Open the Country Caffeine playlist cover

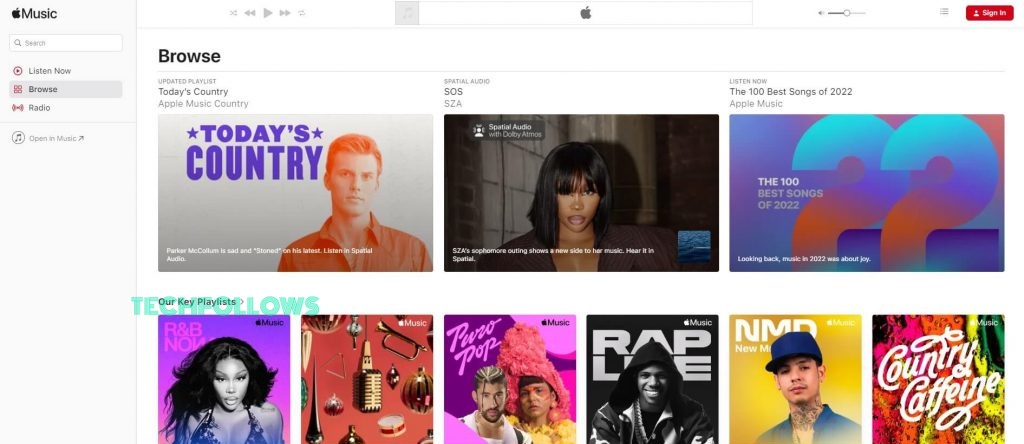coord(938,379)
